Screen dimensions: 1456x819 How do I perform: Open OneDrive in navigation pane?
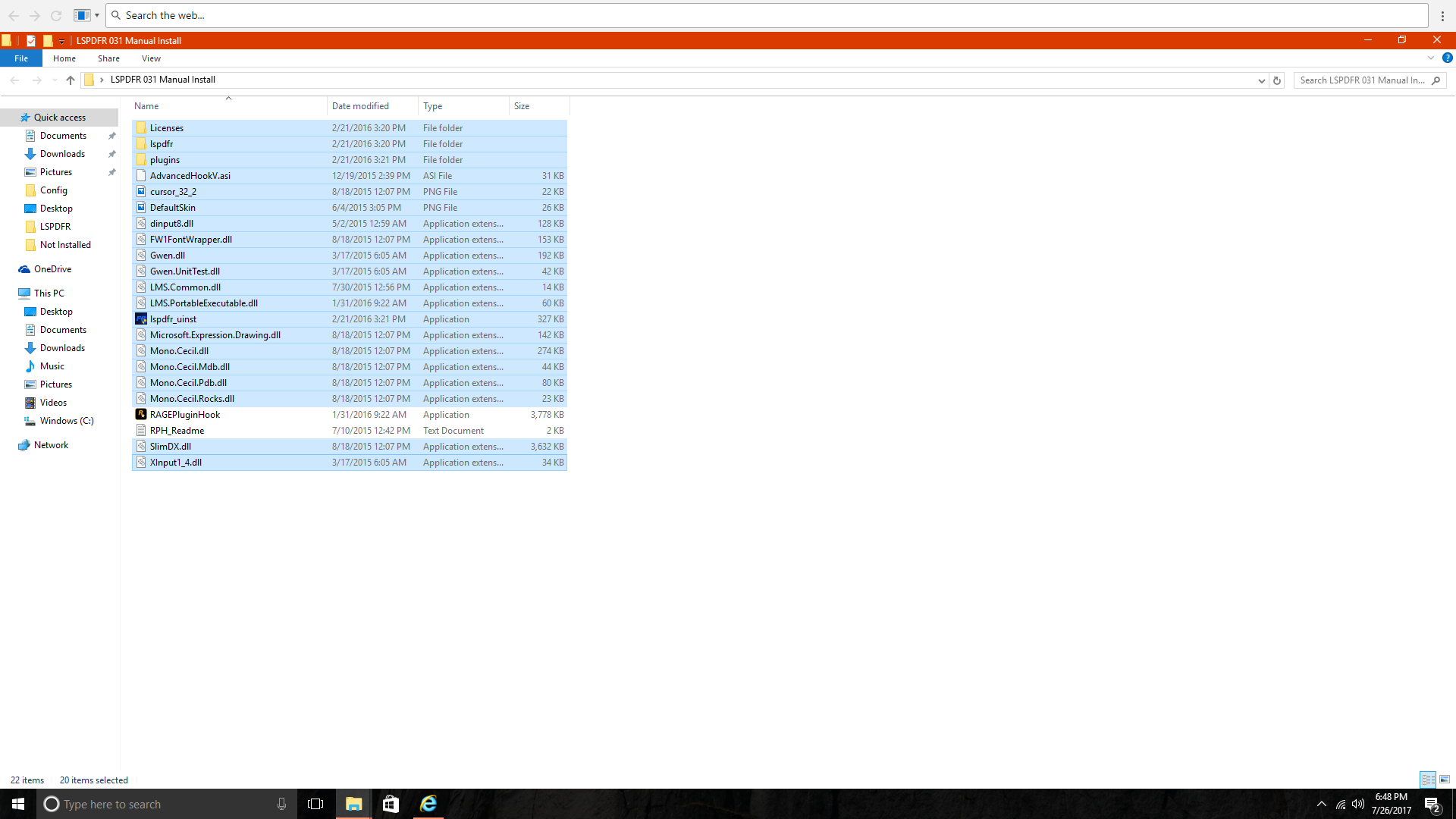52,269
